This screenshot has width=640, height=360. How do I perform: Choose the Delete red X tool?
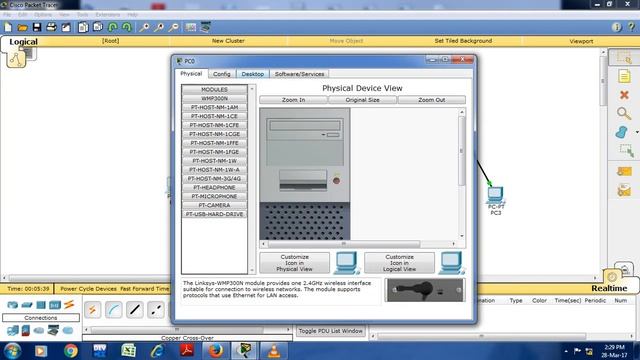624,95
